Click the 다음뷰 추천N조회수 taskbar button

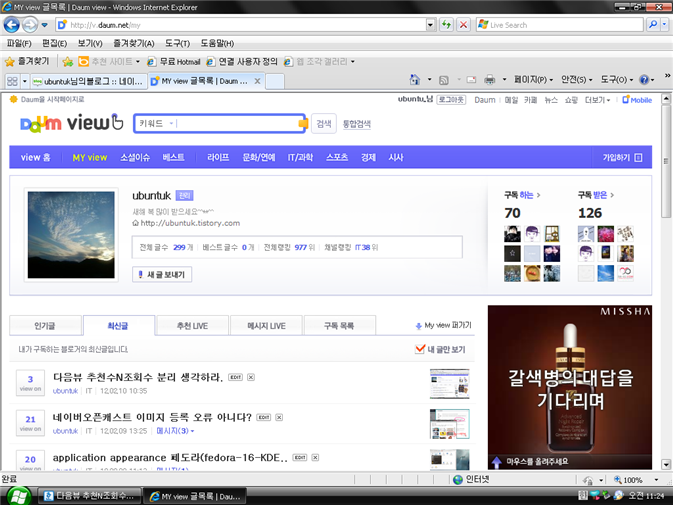point(90,496)
